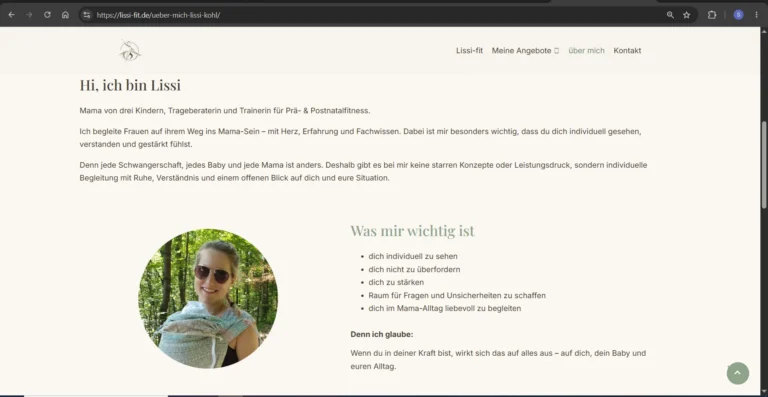The width and height of the screenshot is (768, 397).
Task: Click paragraph starting Denn jede Schwangerschaft
Action: click(363, 171)
